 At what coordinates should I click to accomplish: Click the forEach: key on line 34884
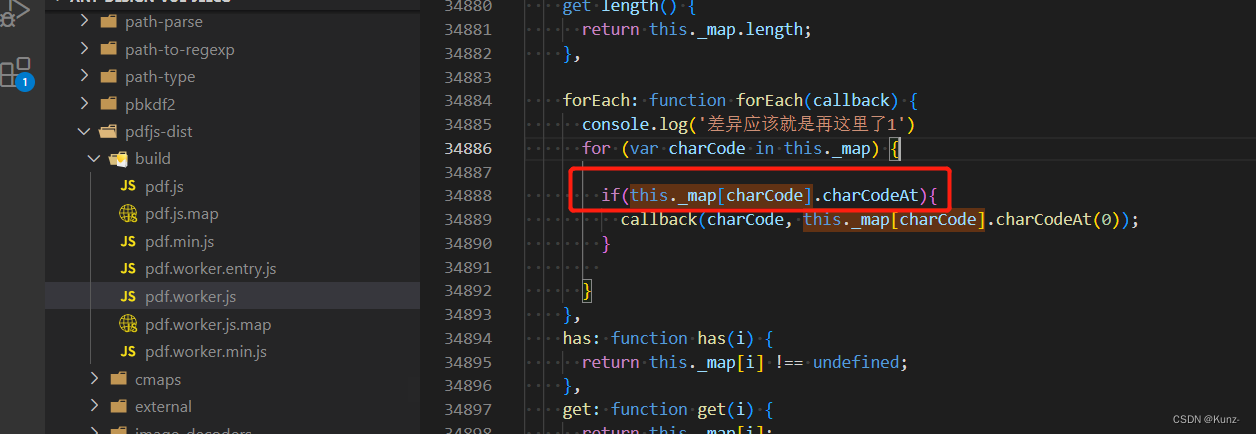601,100
